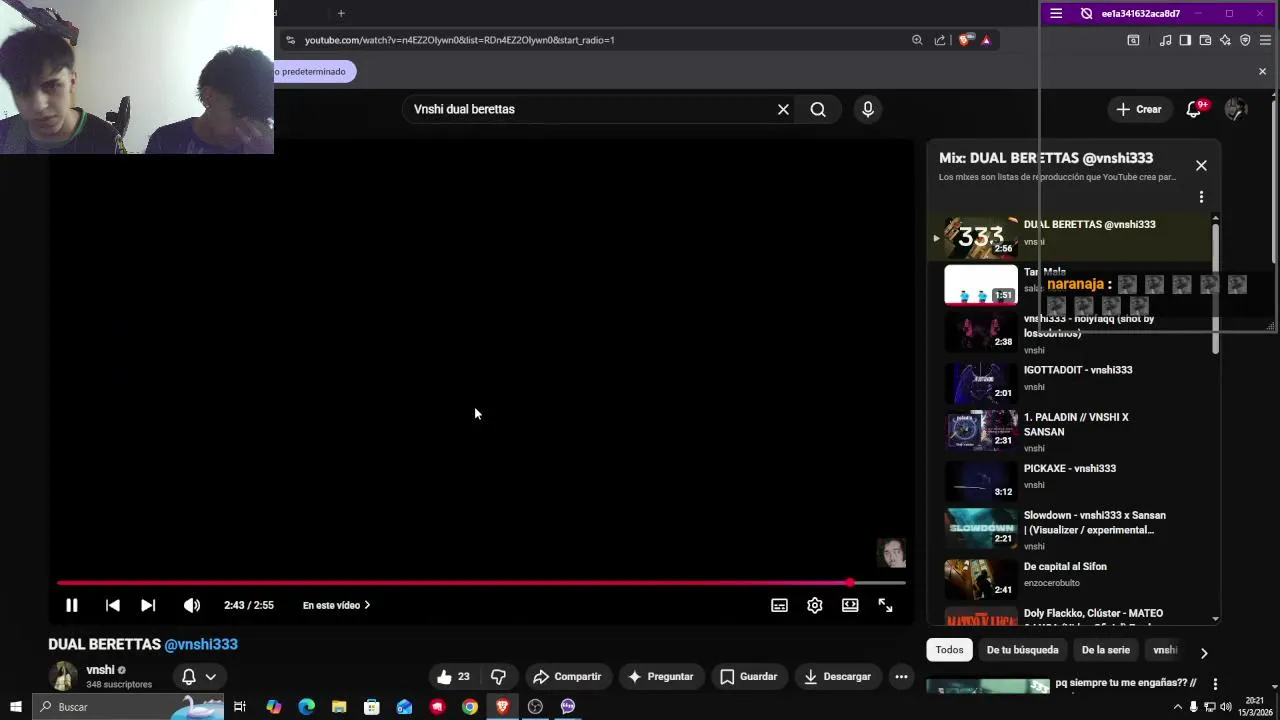Open options for 'pq siempre tu me engañas??' video
Image resolution: width=1280 pixels, height=720 pixels.
[x=1215, y=684]
